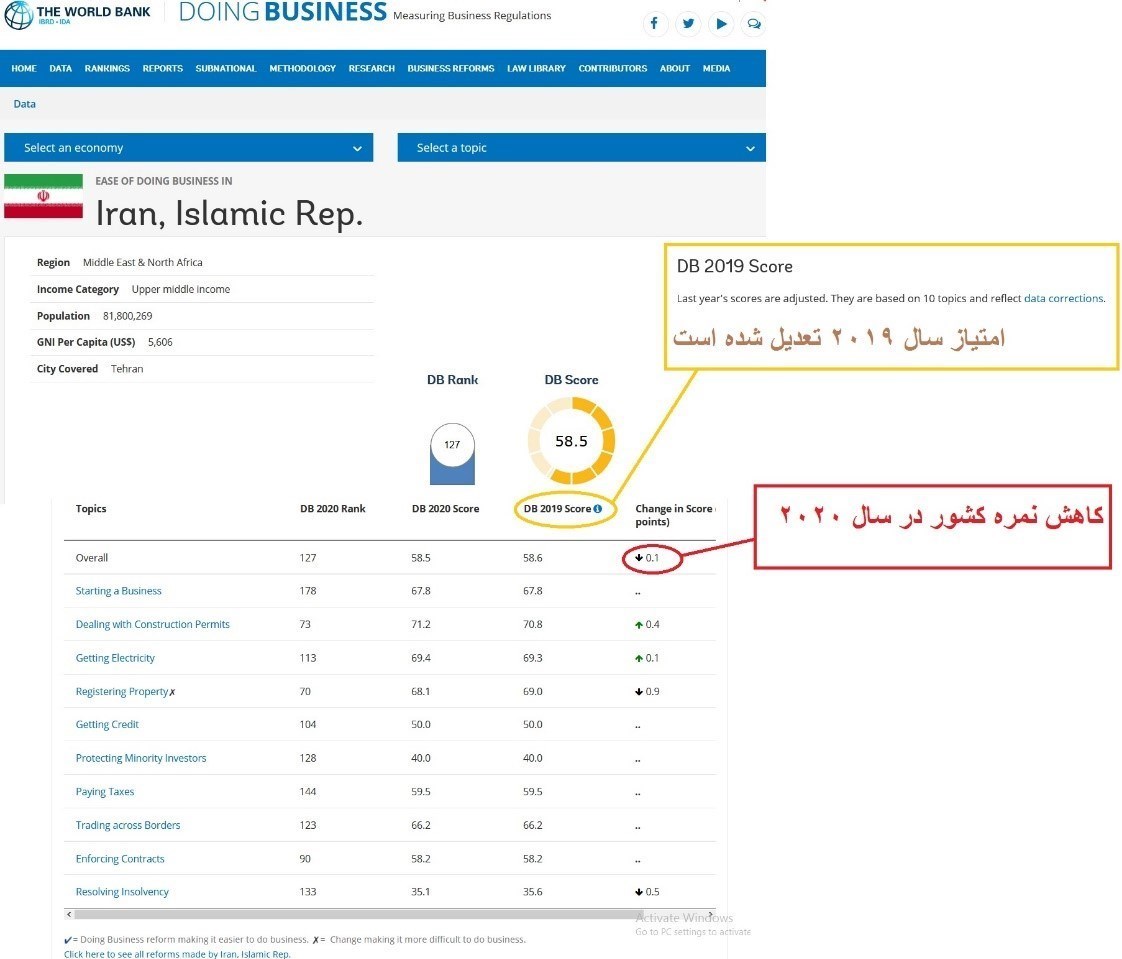Click the Change in Score column header
This screenshot has height=959, width=1122.
(675, 515)
